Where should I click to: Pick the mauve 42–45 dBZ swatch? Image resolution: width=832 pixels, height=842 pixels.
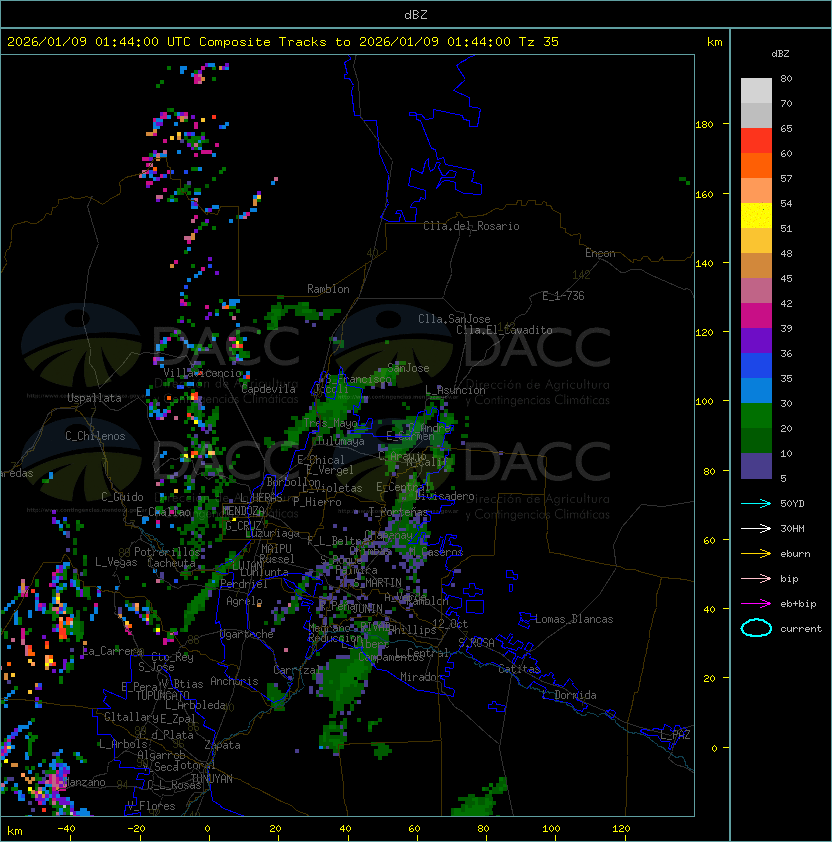pyautogui.click(x=756, y=291)
